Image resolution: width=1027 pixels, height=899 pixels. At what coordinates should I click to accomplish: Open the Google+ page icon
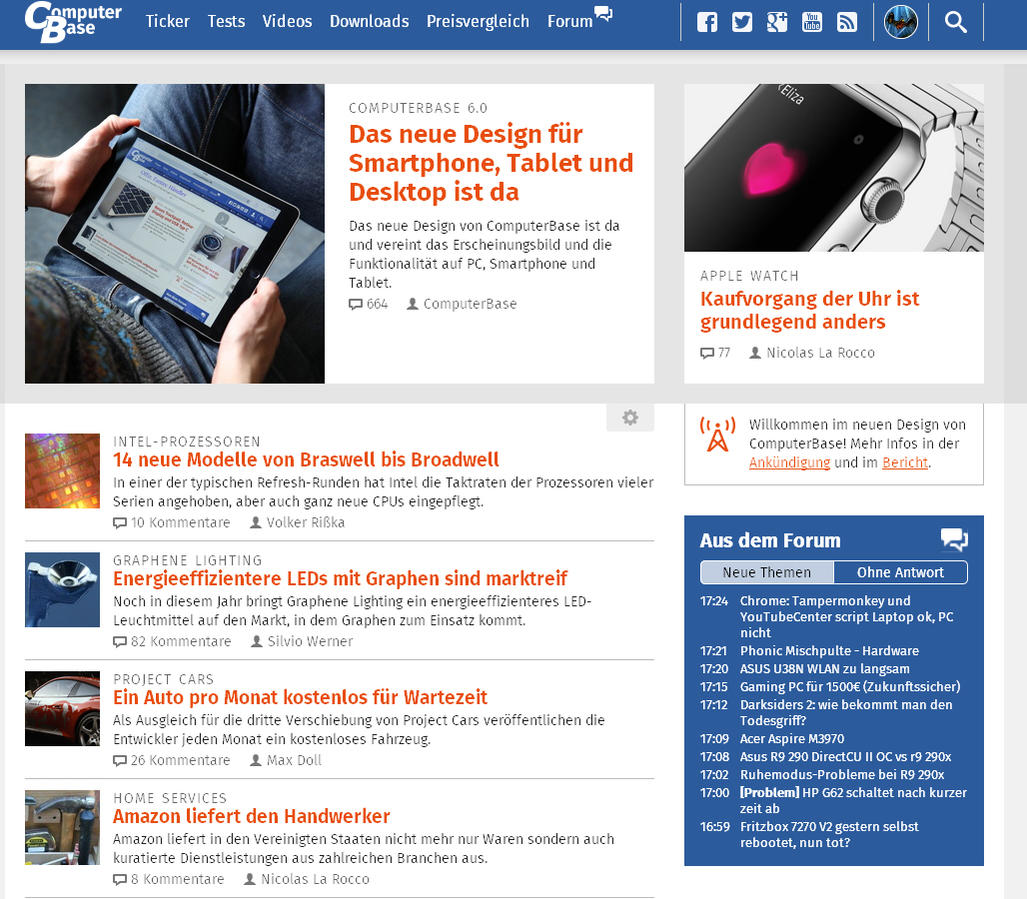click(777, 22)
